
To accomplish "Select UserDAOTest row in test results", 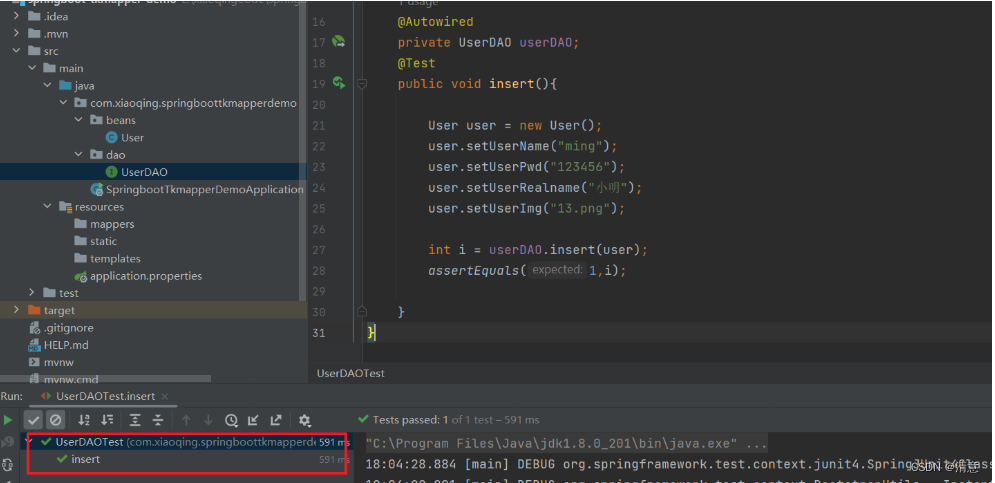I will pyautogui.click(x=187, y=442).
